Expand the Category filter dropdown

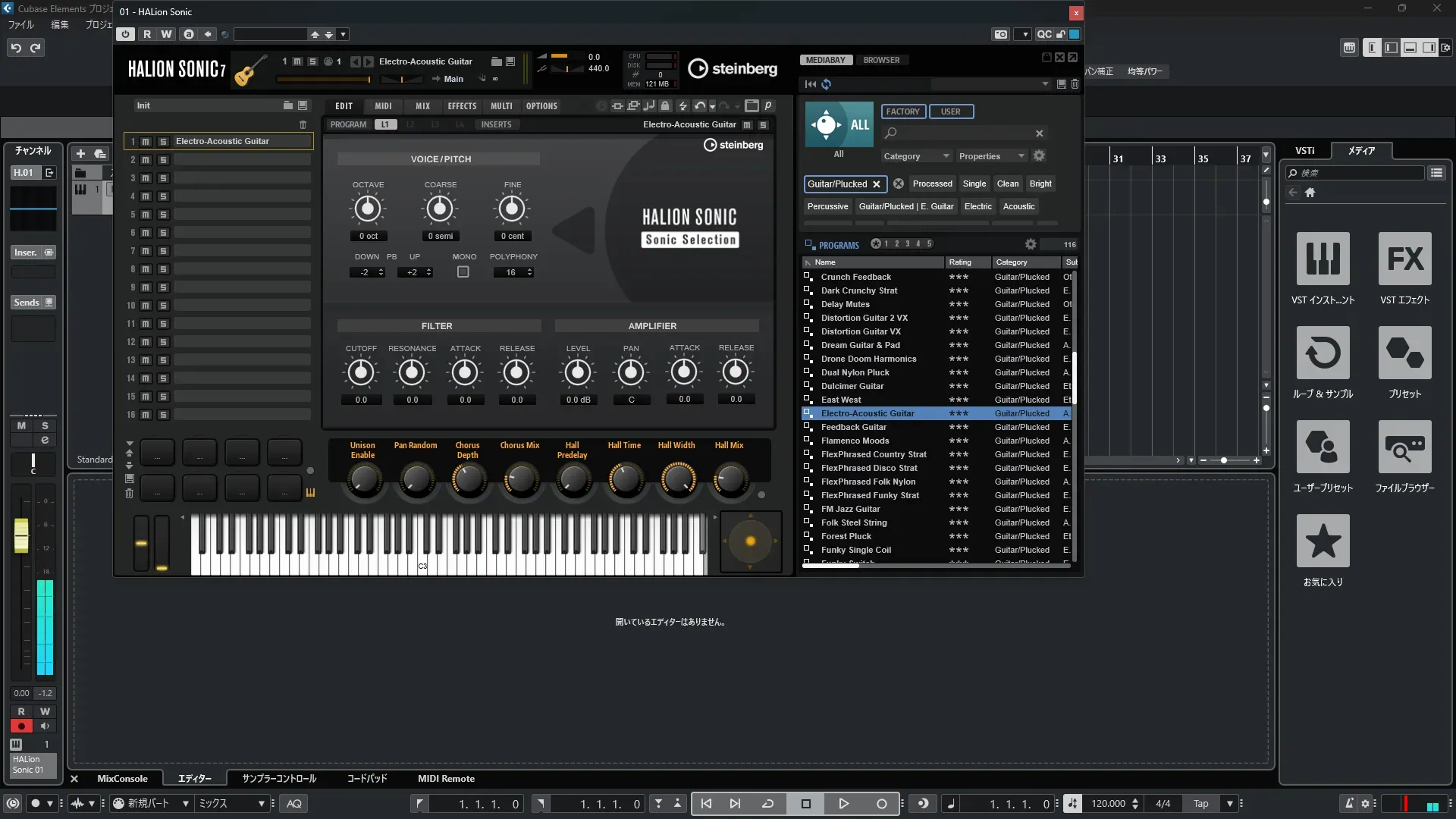point(916,156)
